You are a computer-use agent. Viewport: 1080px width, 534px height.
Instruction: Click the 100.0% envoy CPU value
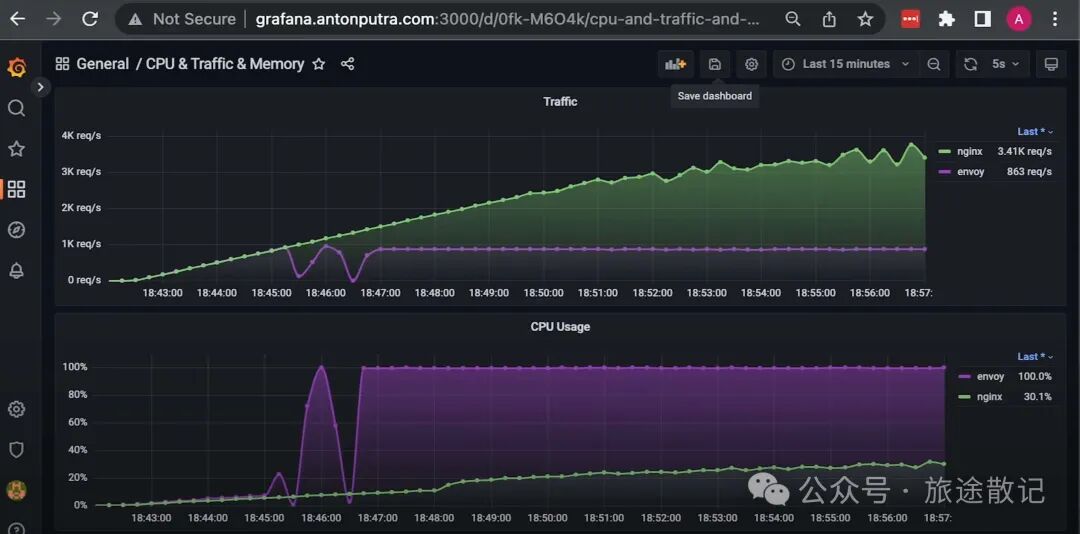1035,377
